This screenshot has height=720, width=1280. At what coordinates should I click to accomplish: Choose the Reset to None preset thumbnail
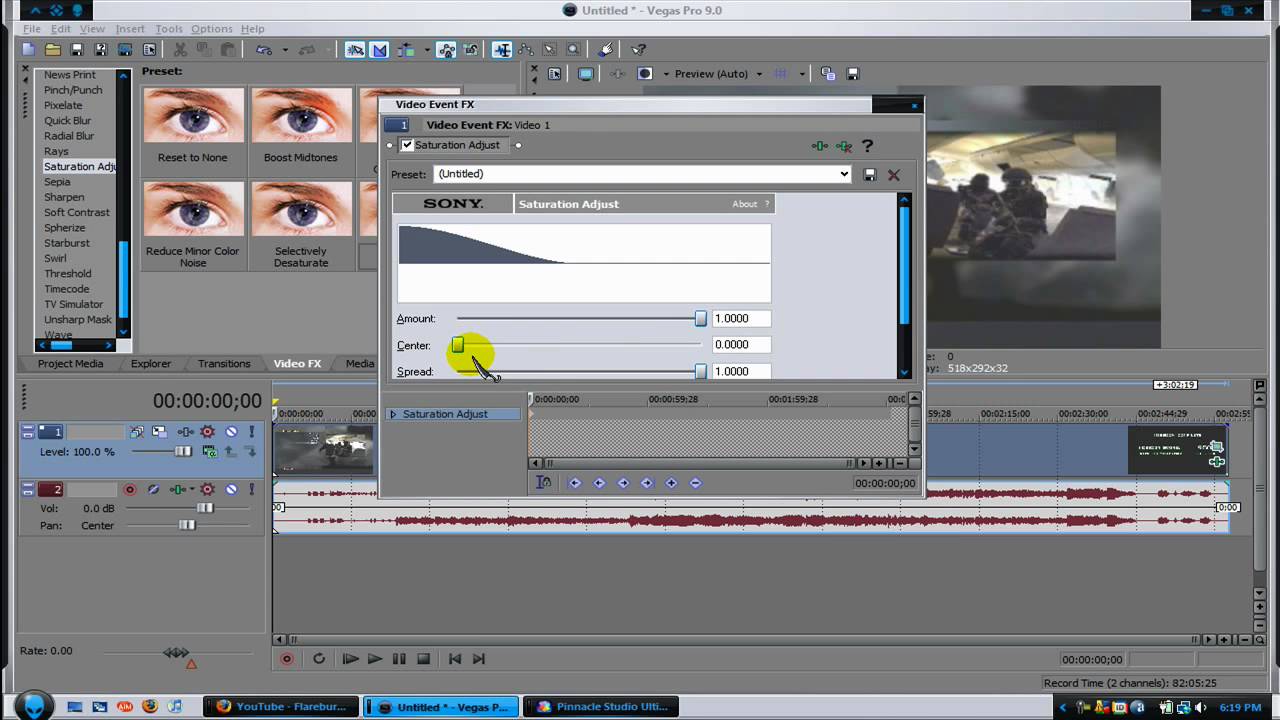coord(193,115)
